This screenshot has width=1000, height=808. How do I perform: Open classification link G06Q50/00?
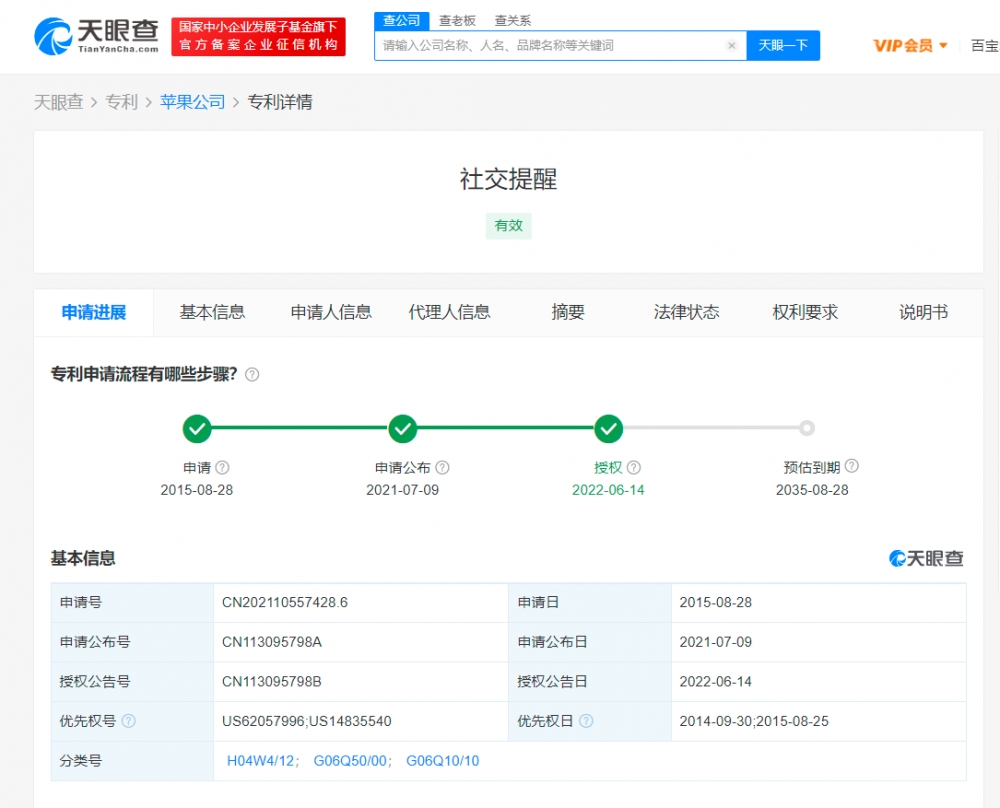[350, 761]
